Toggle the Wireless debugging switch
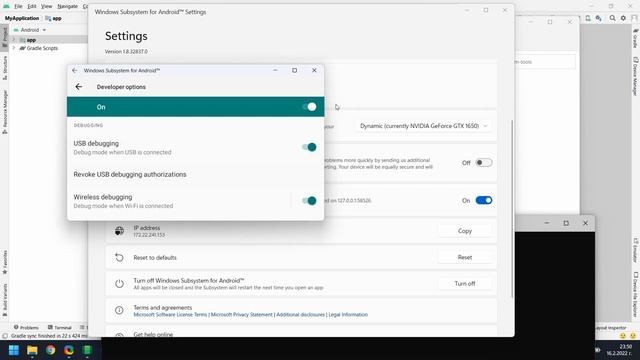This screenshot has width=640, height=360. point(309,201)
